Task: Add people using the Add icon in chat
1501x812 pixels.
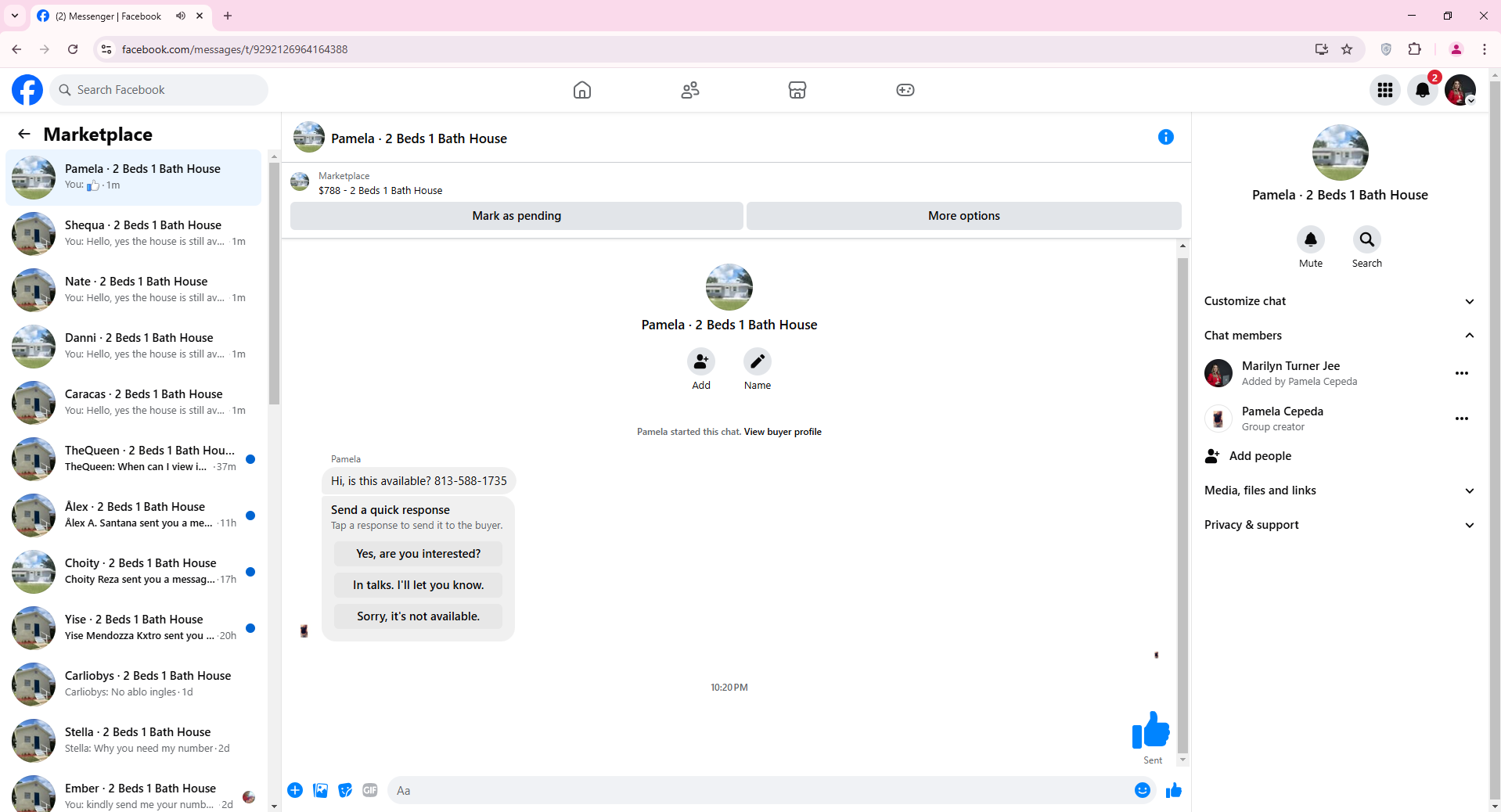Action: 701,361
